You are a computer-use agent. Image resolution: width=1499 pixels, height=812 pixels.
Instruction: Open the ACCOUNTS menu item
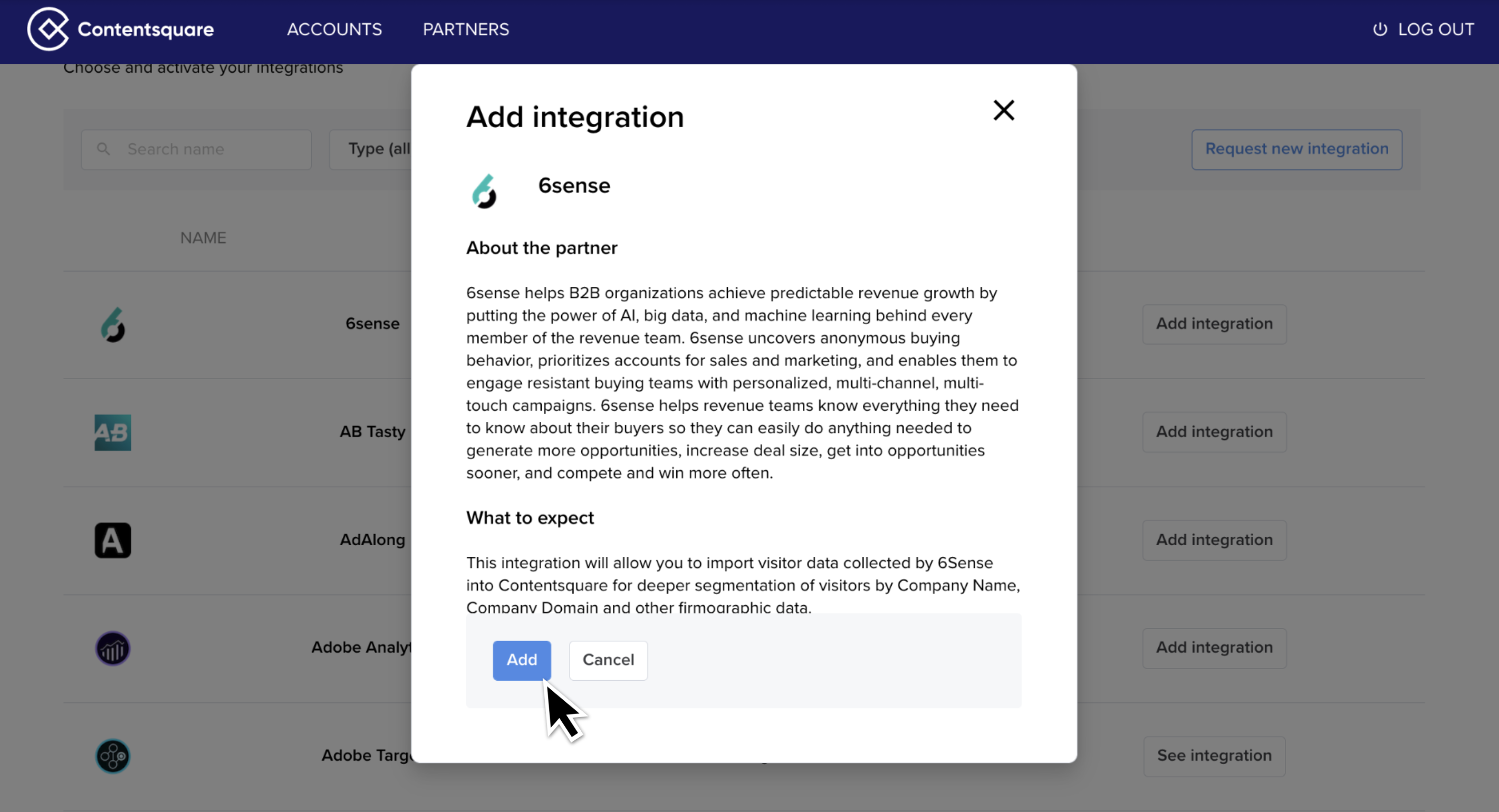coord(334,29)
